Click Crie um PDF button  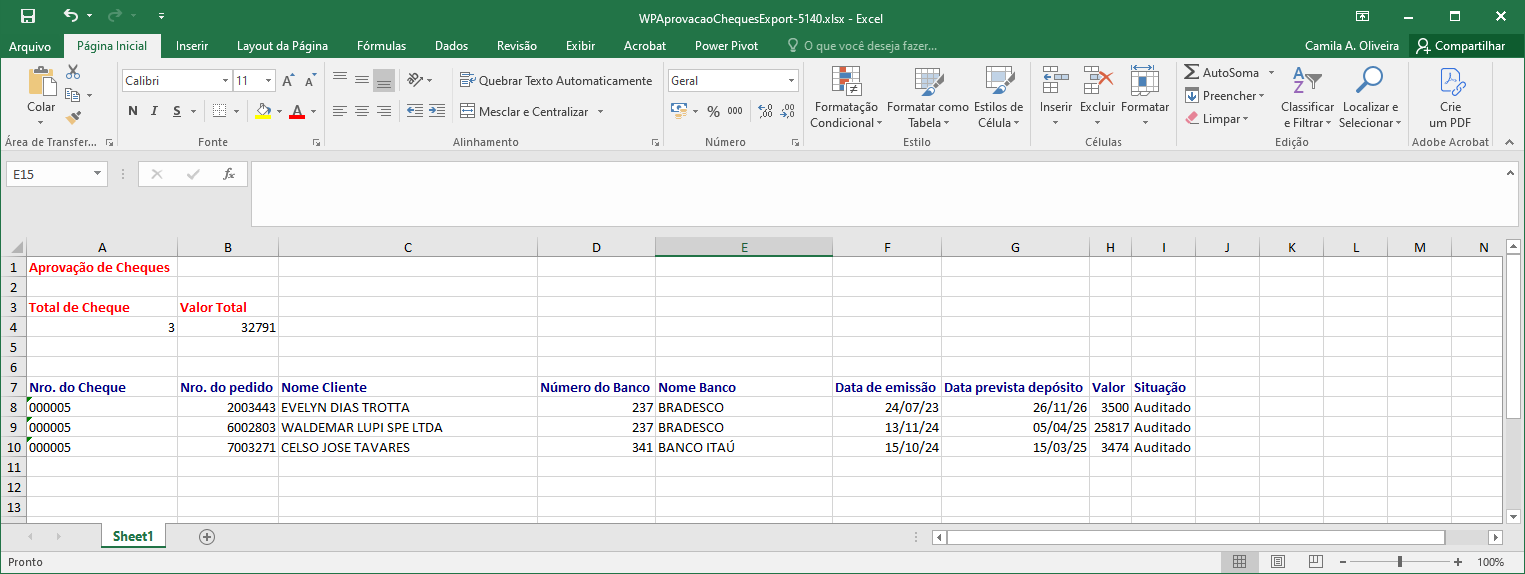click(x=1450, y=97)
